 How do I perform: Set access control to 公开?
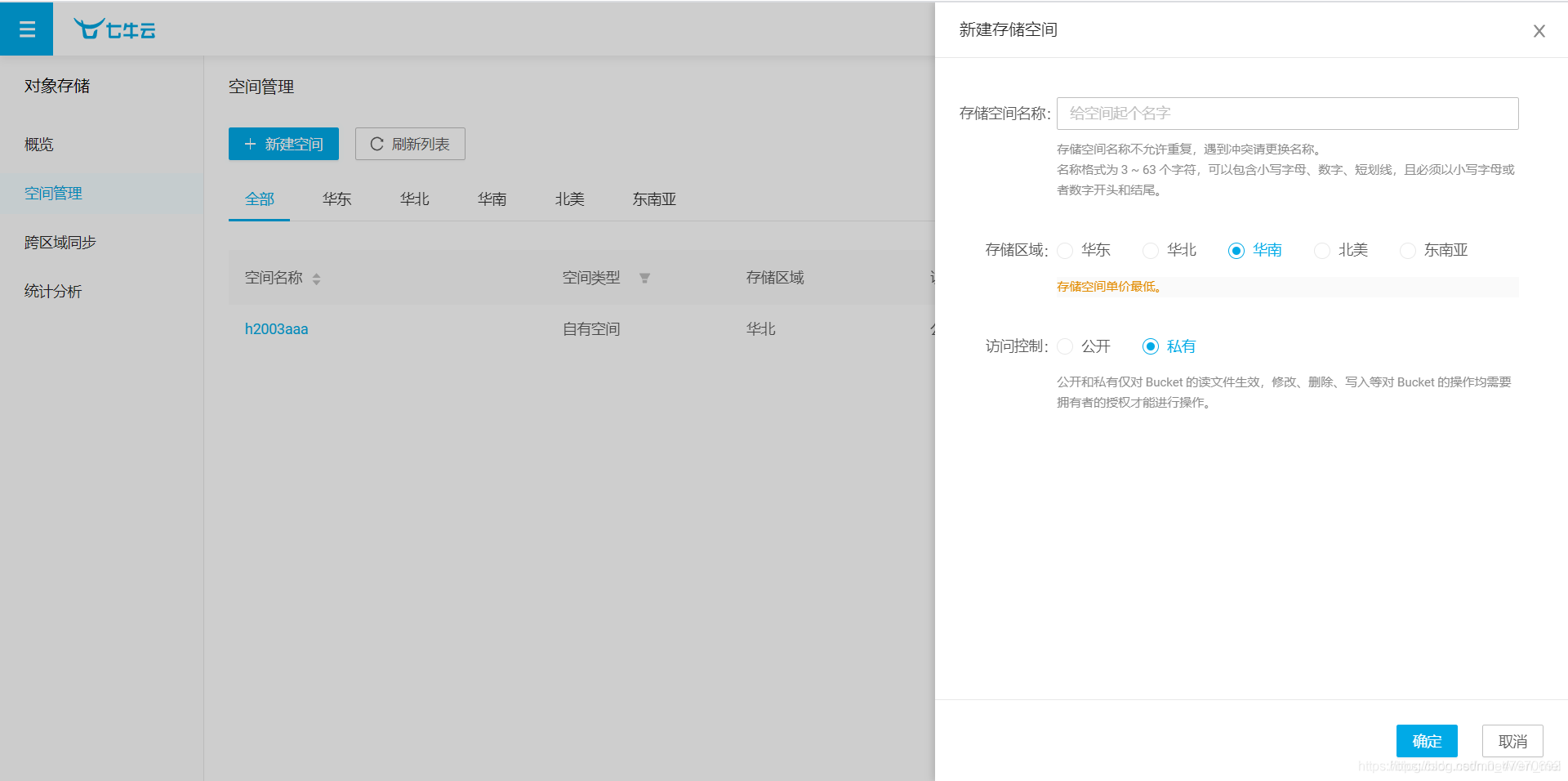tap(1065, 346)
